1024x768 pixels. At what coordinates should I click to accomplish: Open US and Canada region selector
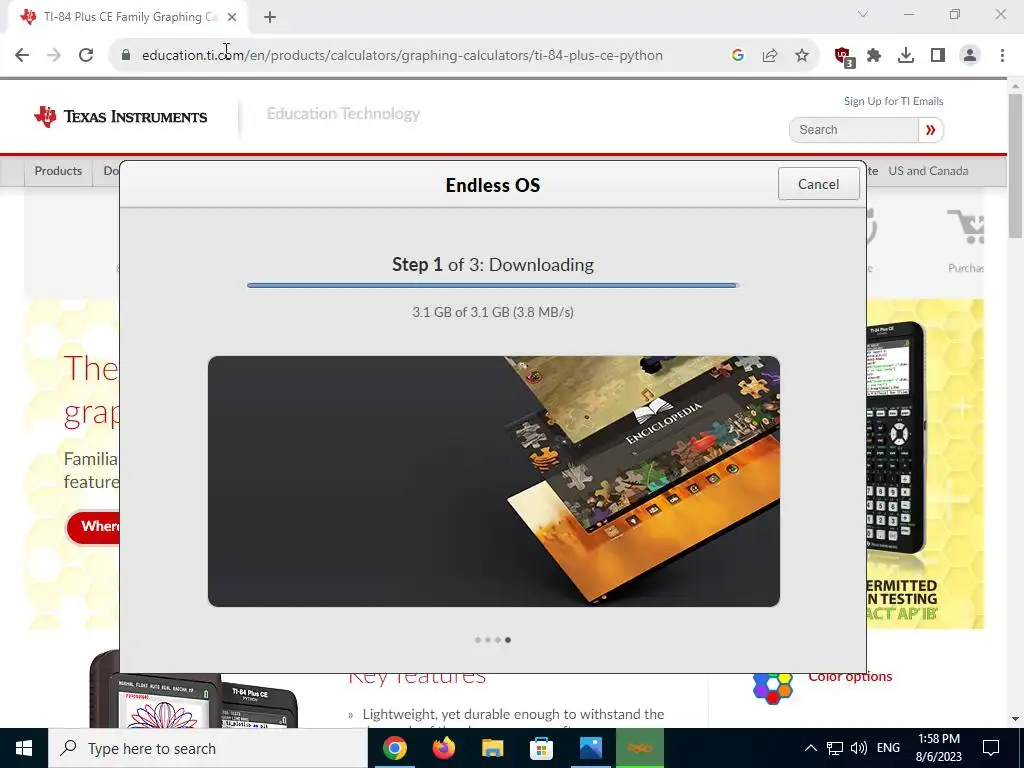[x=928, y=171]
